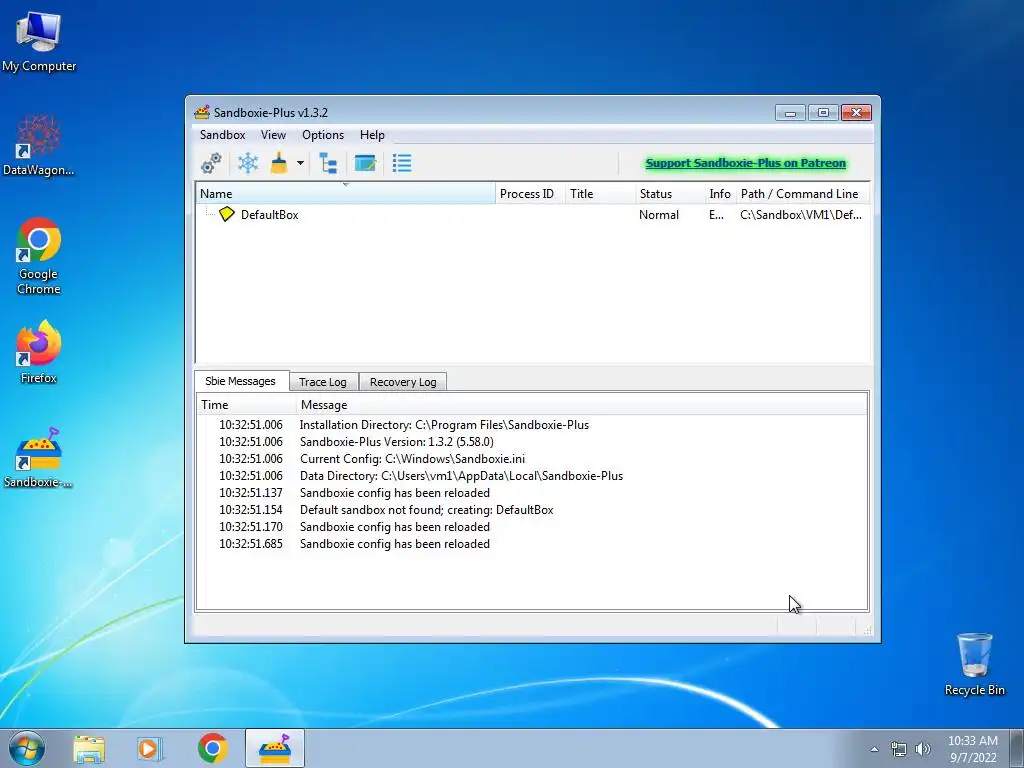Click the network tray icon
The image size is (1024, 768).
899,749
